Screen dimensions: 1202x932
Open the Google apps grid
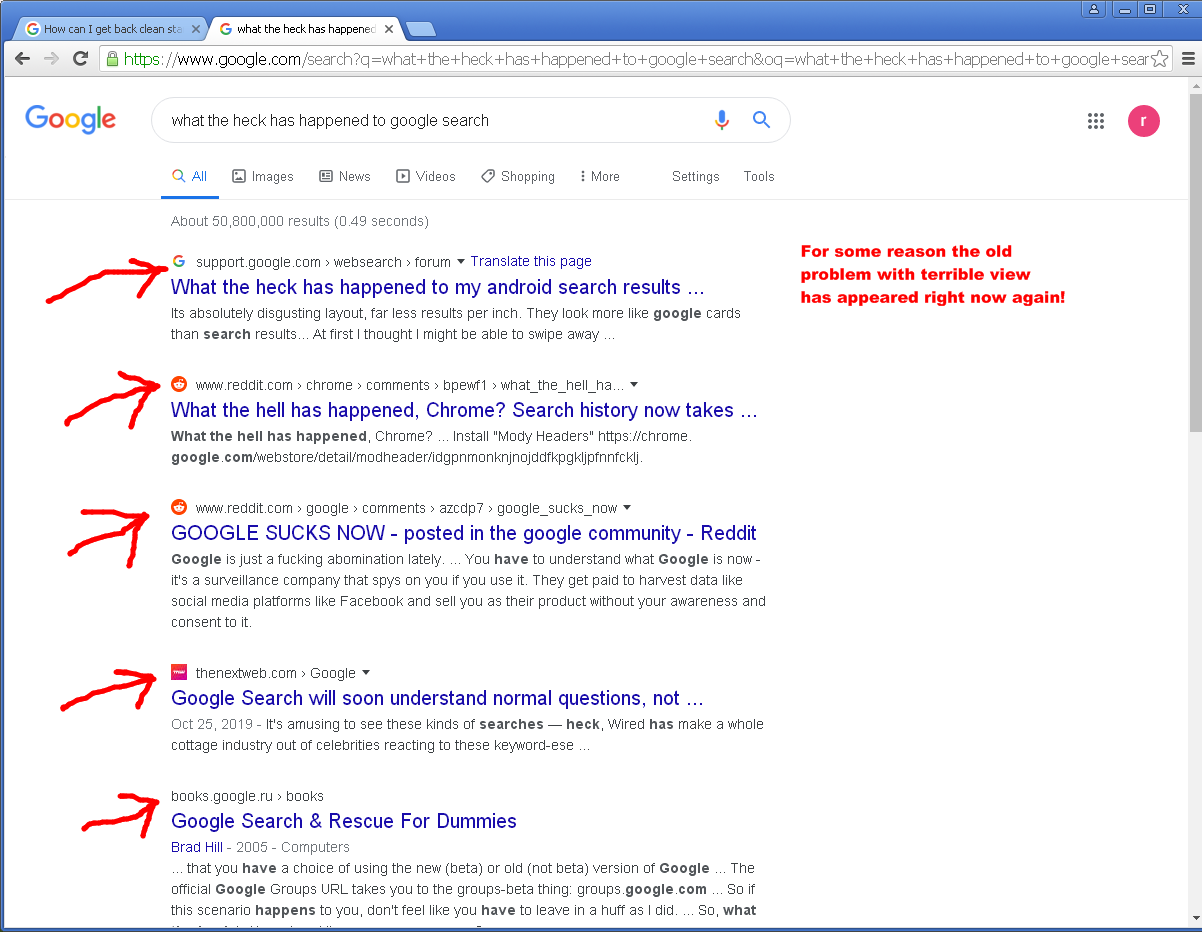(1096, 121)
